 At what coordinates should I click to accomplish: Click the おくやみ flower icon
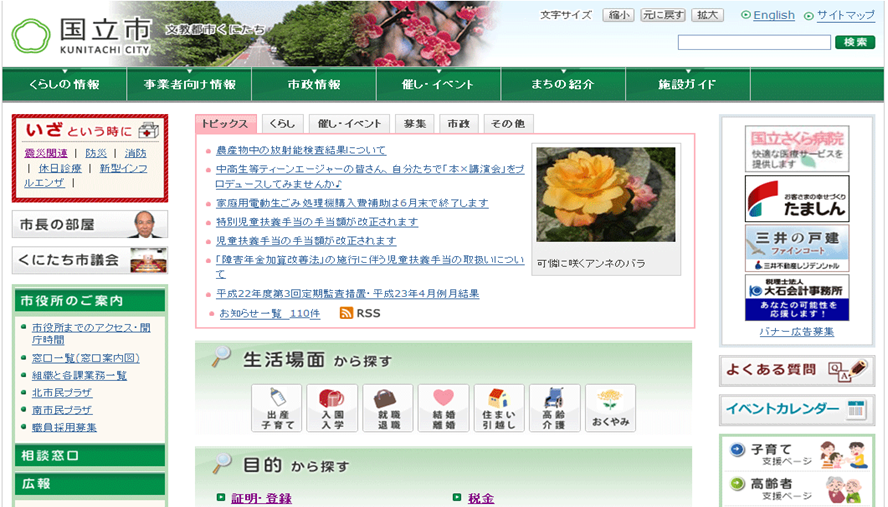(610, 408)
